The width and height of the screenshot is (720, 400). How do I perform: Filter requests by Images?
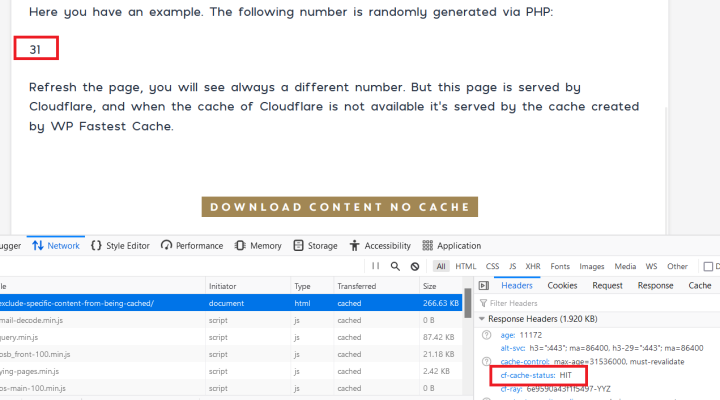pyautogui.click(x=591, y=266)
